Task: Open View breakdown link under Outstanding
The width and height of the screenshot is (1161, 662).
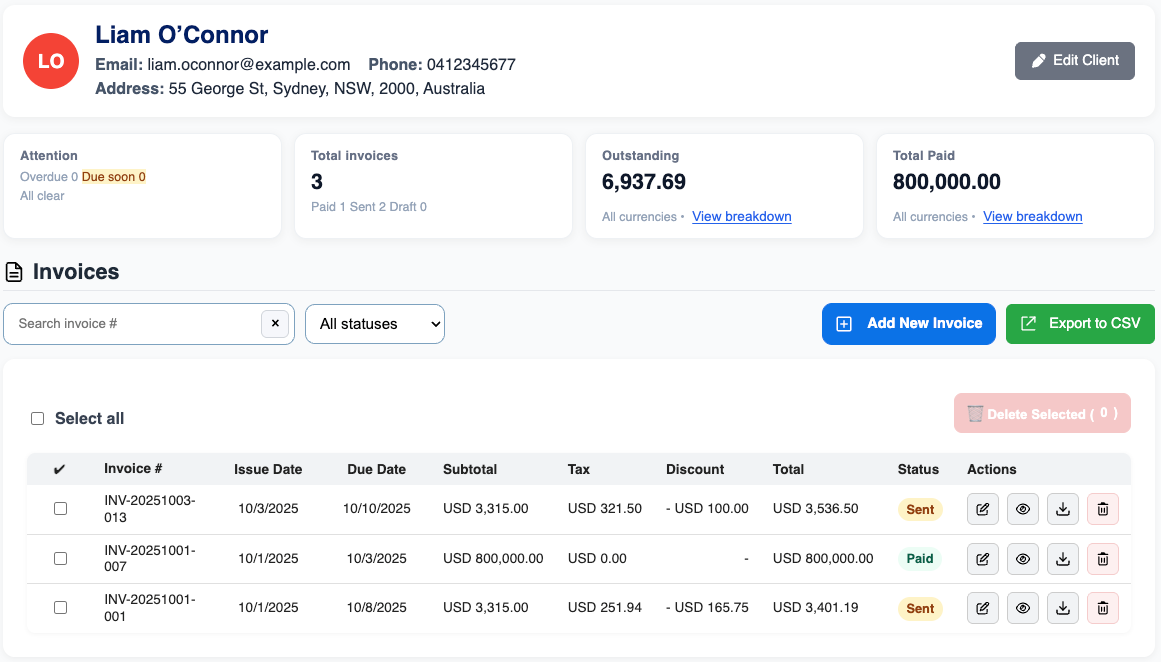Action: pyautogui.click(x=741, y=217)
